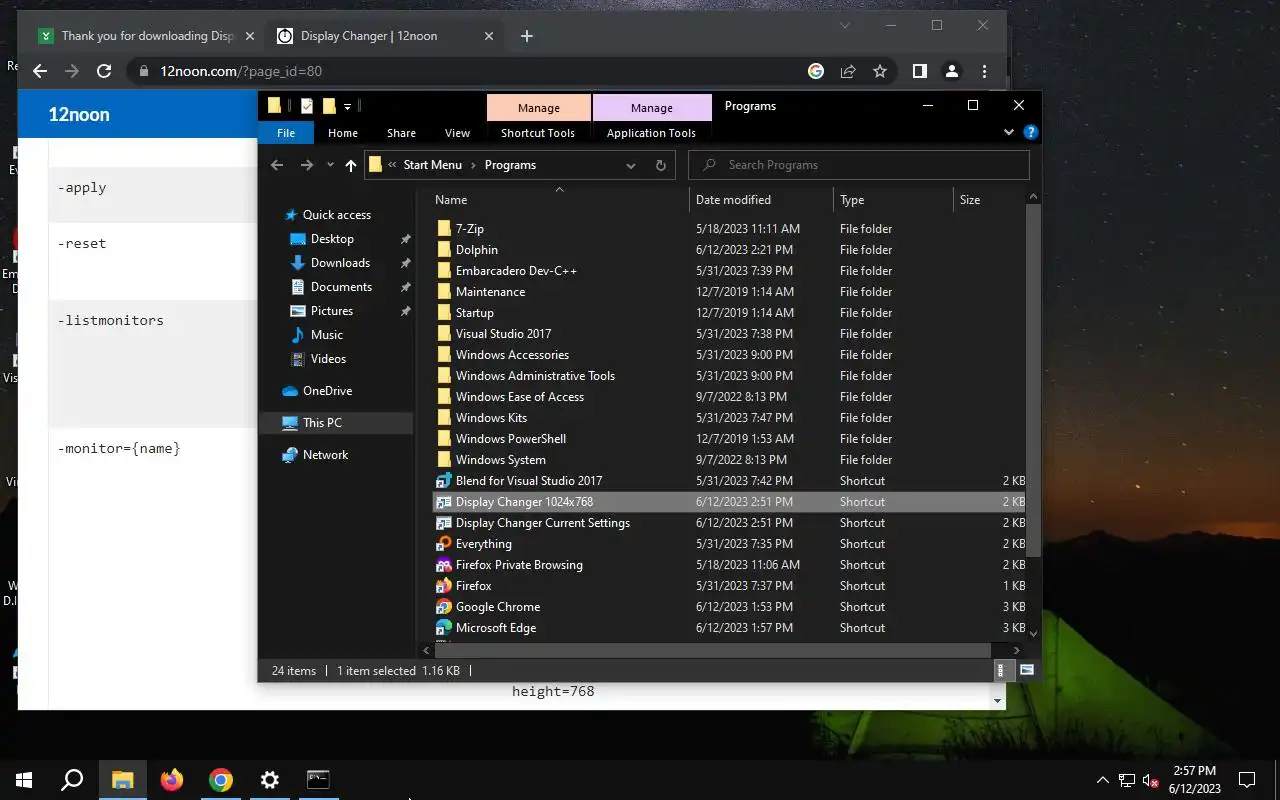This screenshot has width=1280, height=800.
Task: Open the Shortcut Tools ribbon tab
Action: pos(538,133)
